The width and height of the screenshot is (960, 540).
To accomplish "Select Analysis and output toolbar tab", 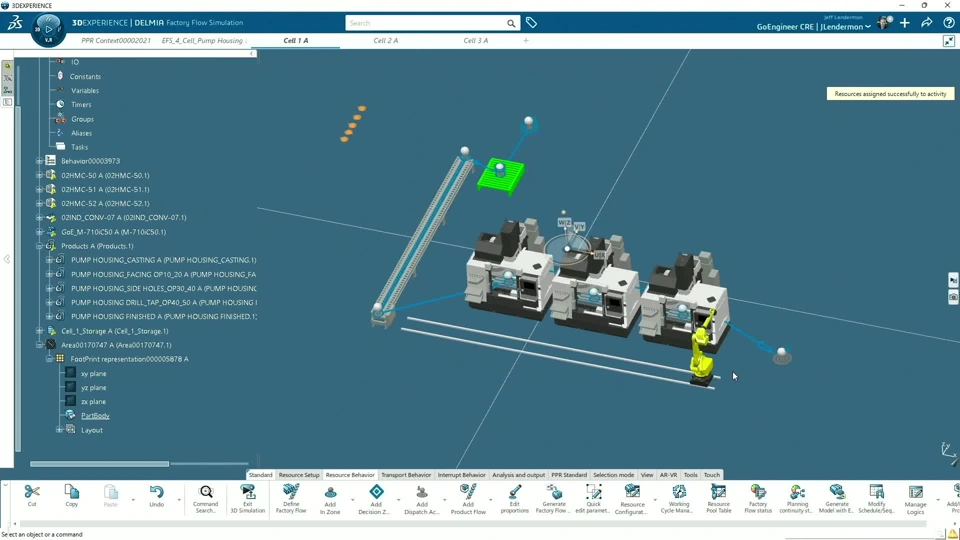I will (x=519, y=474).
